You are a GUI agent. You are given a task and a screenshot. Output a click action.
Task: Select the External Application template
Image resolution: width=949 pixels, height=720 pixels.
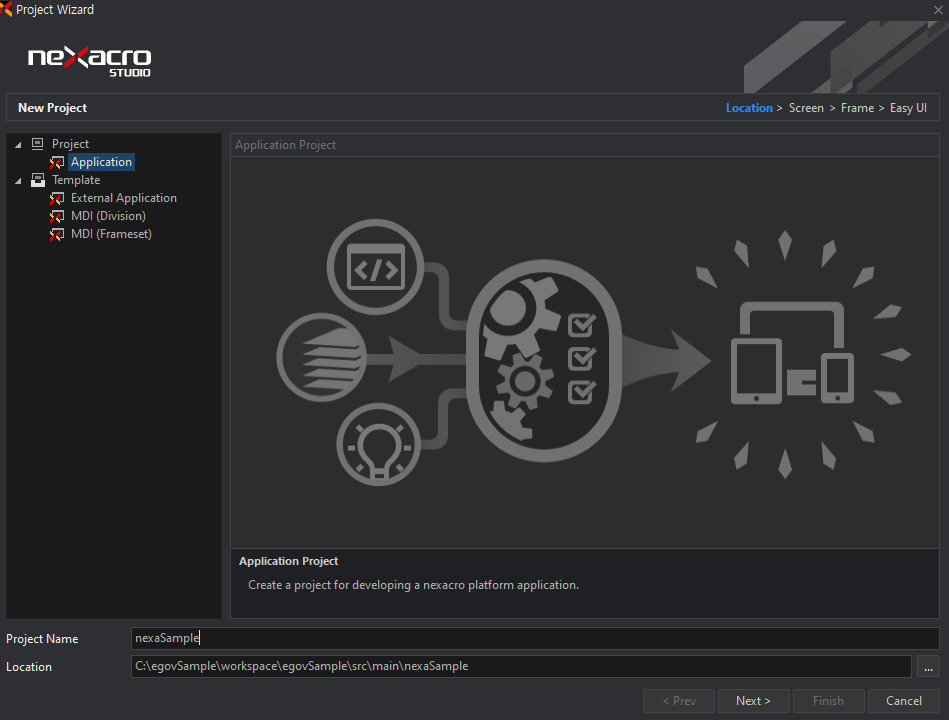tap(123, 198)
